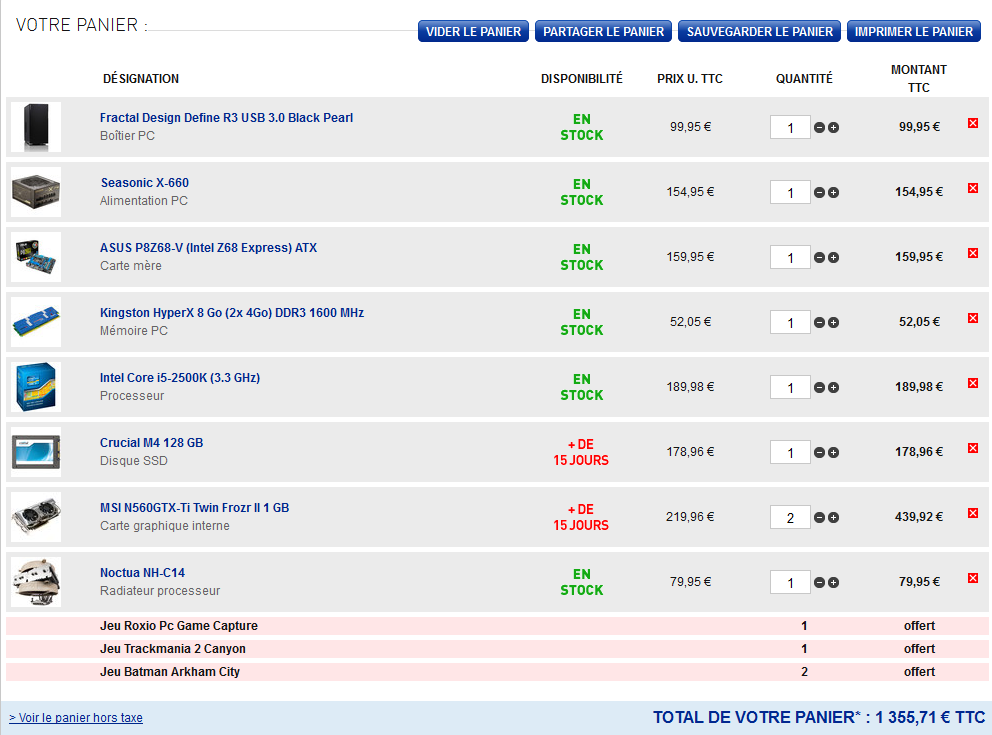This screenshot has height=735, width=992.
Task: Open Voir le panier hors taxe link
Action: coord(76,718)
